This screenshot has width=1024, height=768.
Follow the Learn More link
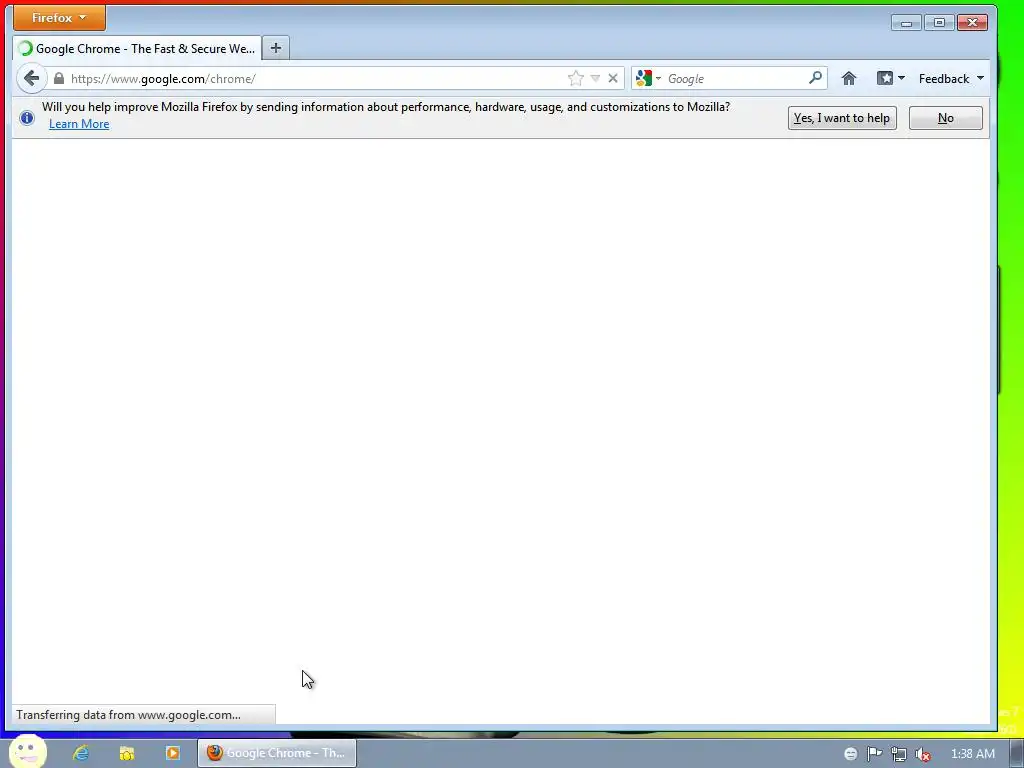(x=79, y=124)
